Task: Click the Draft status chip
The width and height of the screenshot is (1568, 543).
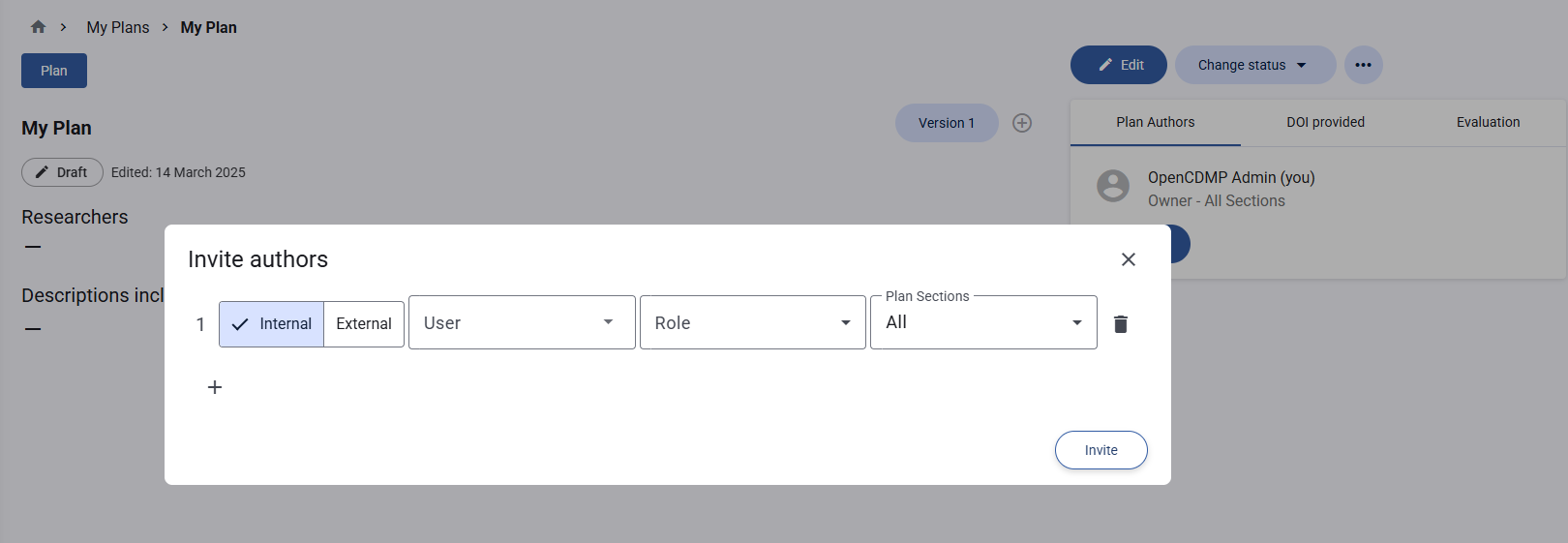Action: [62, 172]
